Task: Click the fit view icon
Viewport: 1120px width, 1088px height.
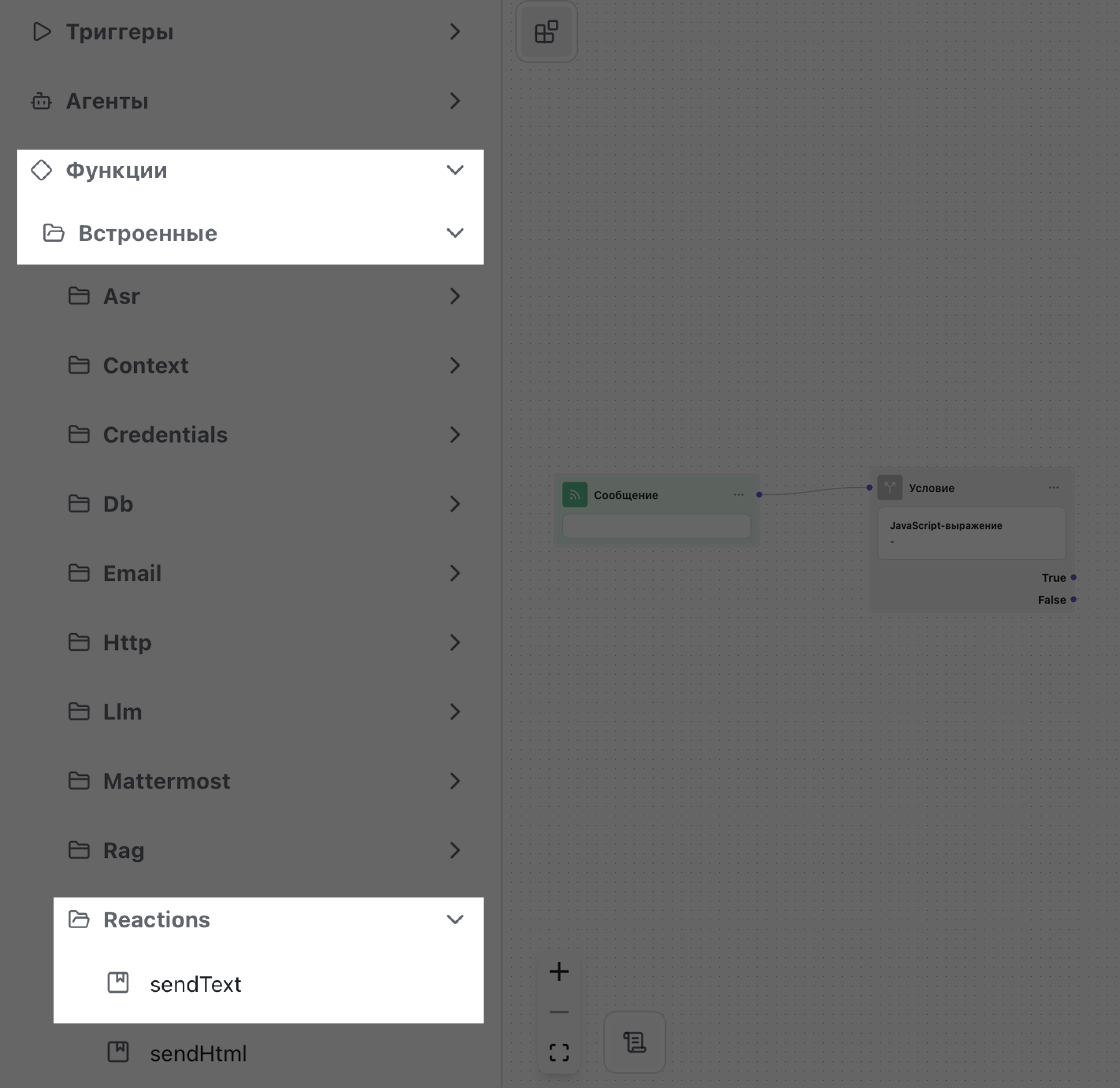Action: tap(558, 1052)
